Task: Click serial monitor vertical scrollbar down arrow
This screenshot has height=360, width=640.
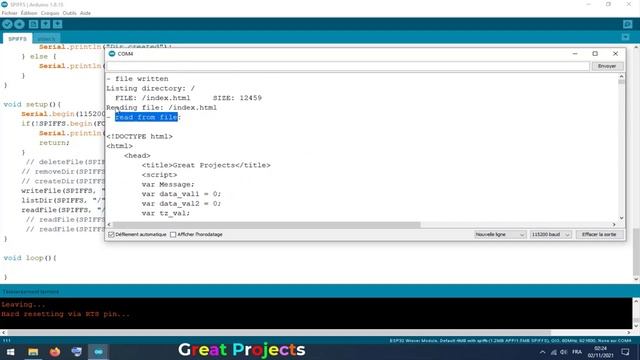Action: [x=621, y=218]
